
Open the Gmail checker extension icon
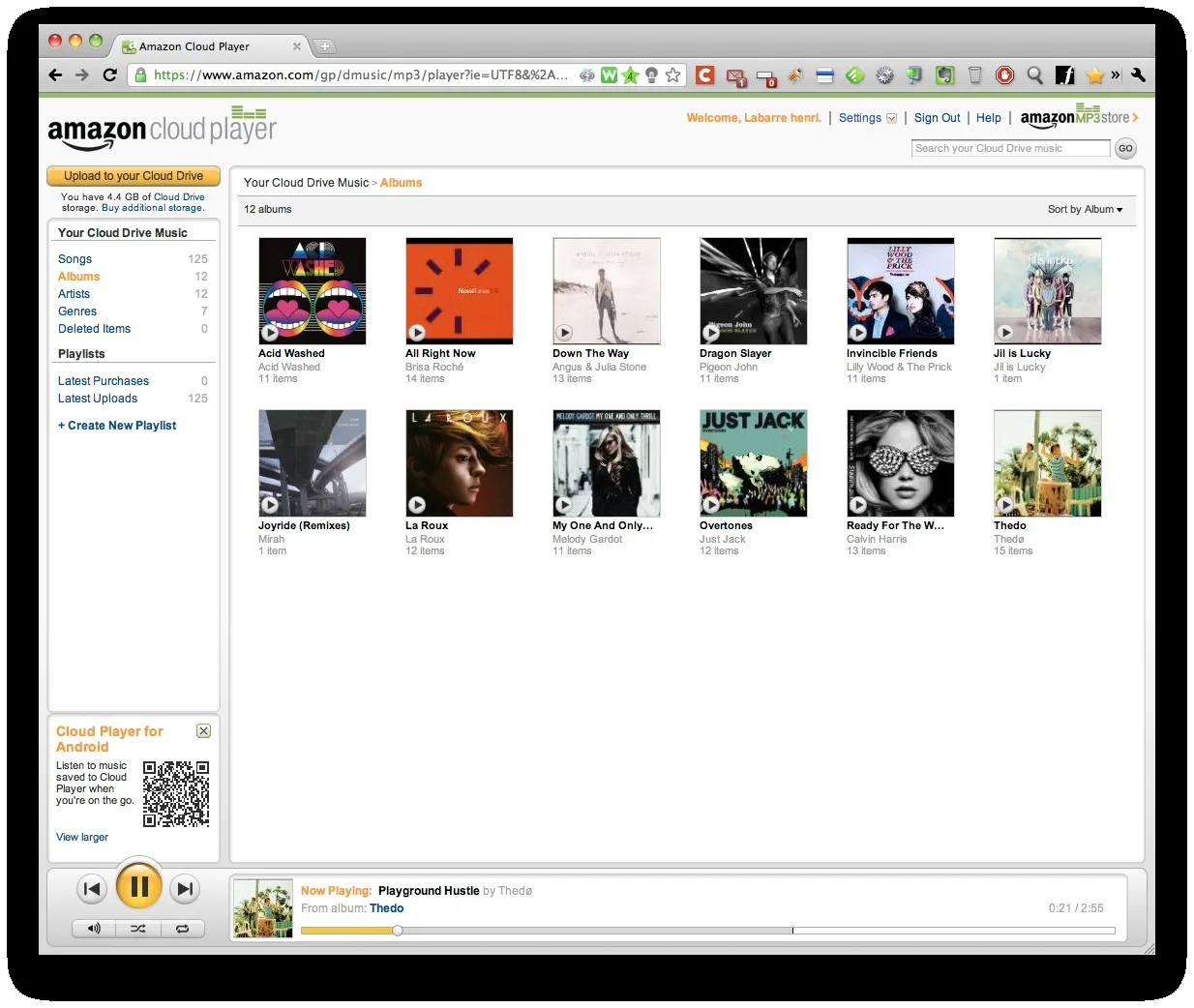click(x=735, y=75)
